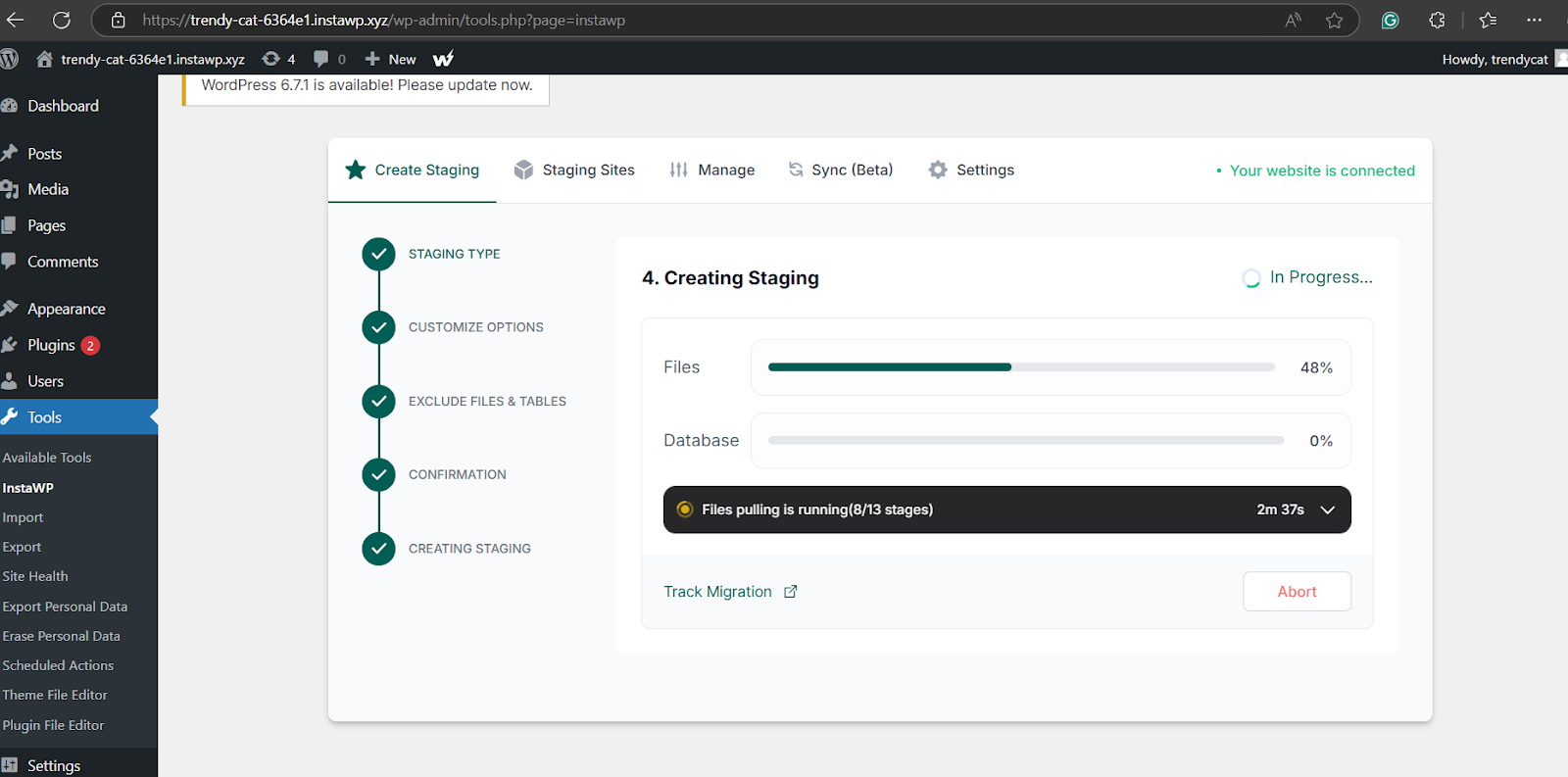Viewport: 1568px width, 777px height.
Task: Switch to the Settings tab
Action: [971, 170]
